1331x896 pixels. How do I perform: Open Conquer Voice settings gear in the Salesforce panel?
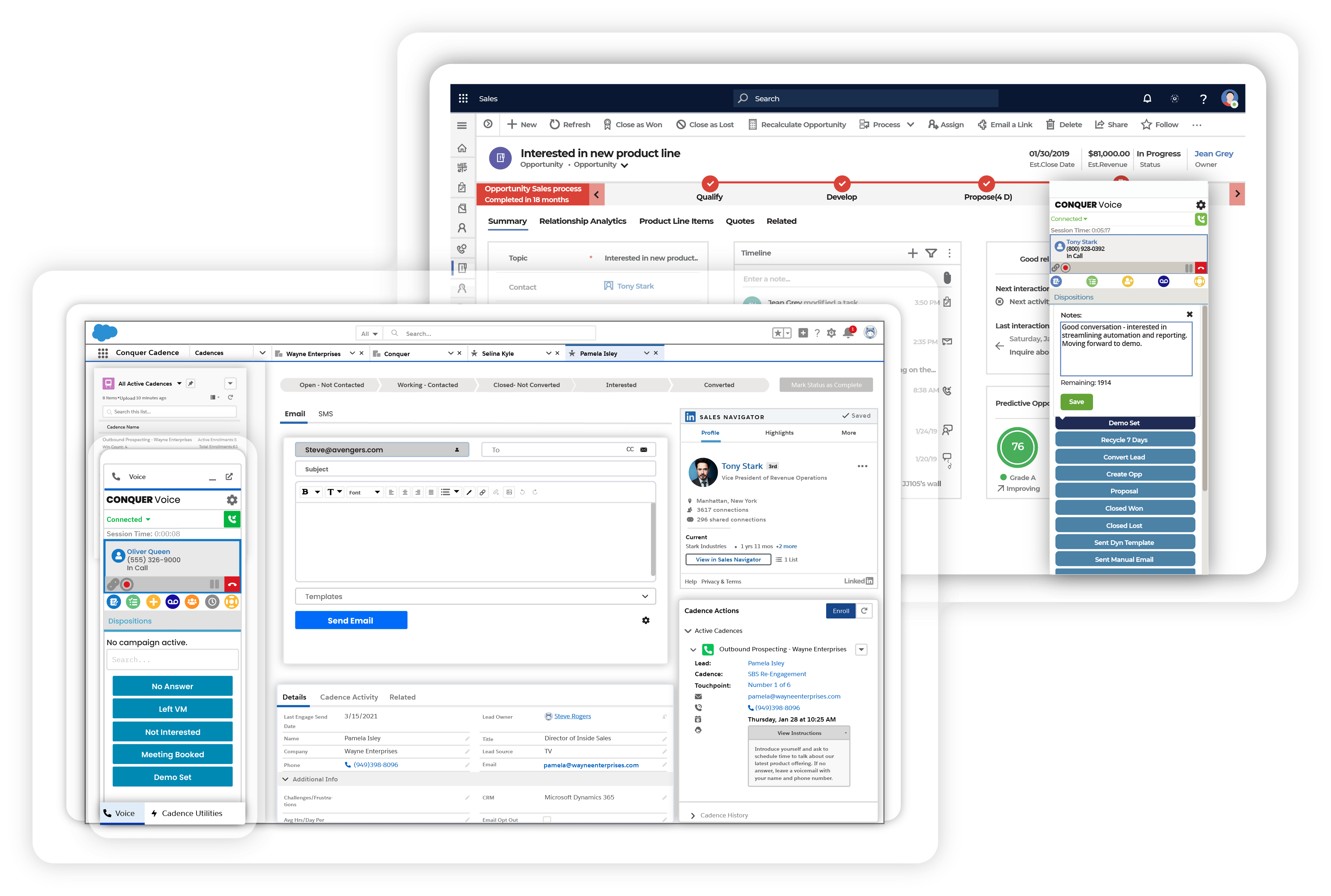(x=232, y=500)
